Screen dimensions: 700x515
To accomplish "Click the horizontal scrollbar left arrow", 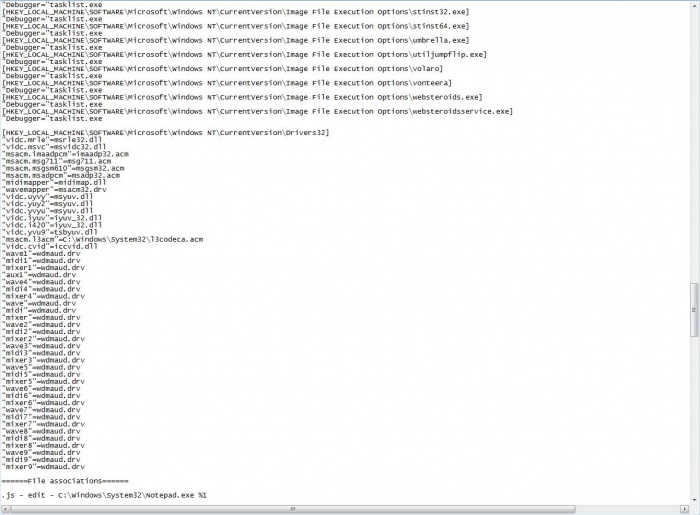I will click(x=5, y=509).
